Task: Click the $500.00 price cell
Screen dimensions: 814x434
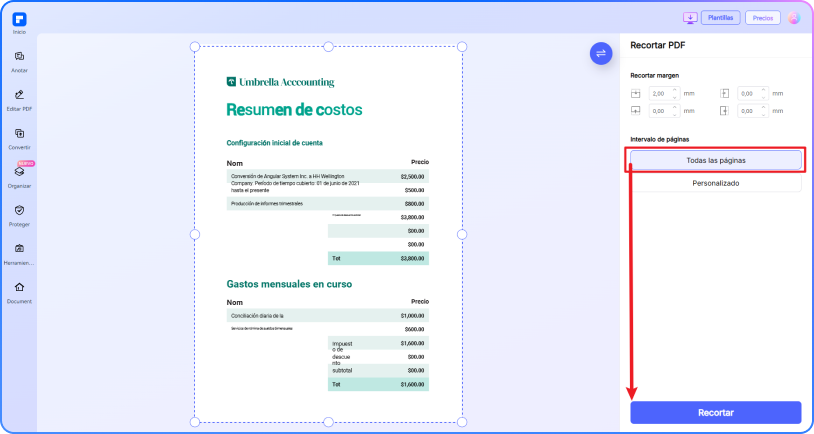Action: [x=415, y=190]
